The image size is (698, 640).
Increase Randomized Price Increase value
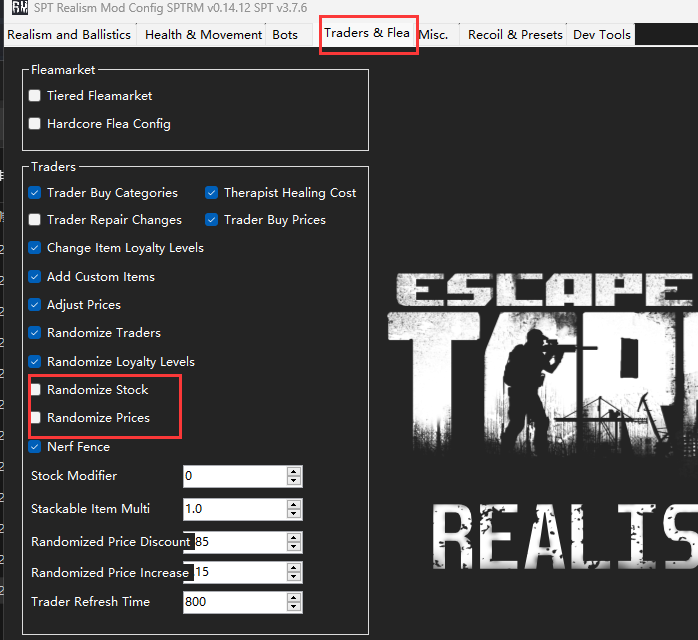click(294, 568)
